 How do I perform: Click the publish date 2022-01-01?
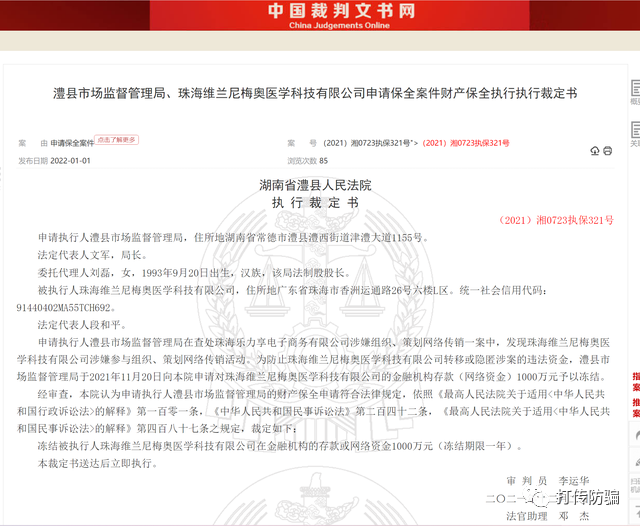(x=70, y=161)
